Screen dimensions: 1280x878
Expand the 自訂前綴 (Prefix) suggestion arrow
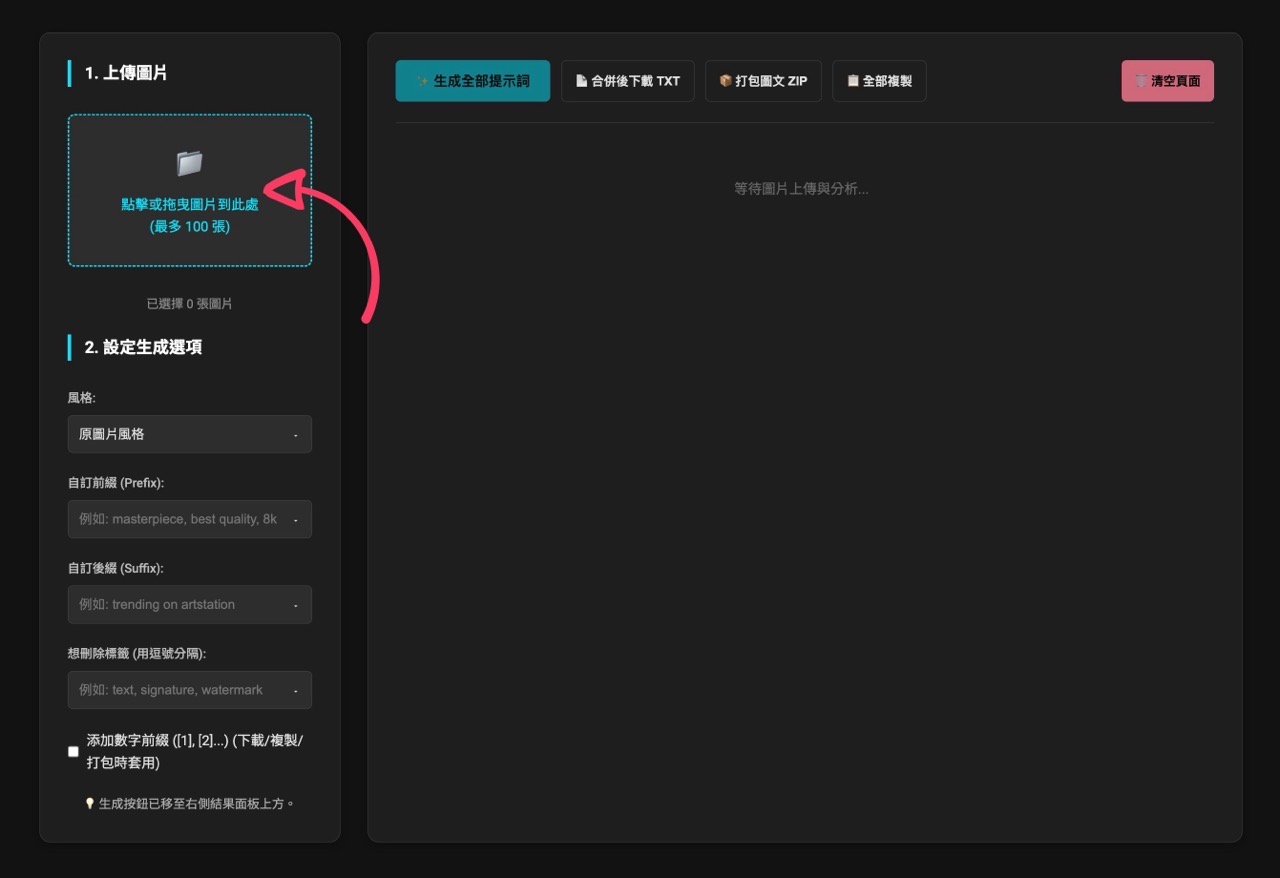295,520
